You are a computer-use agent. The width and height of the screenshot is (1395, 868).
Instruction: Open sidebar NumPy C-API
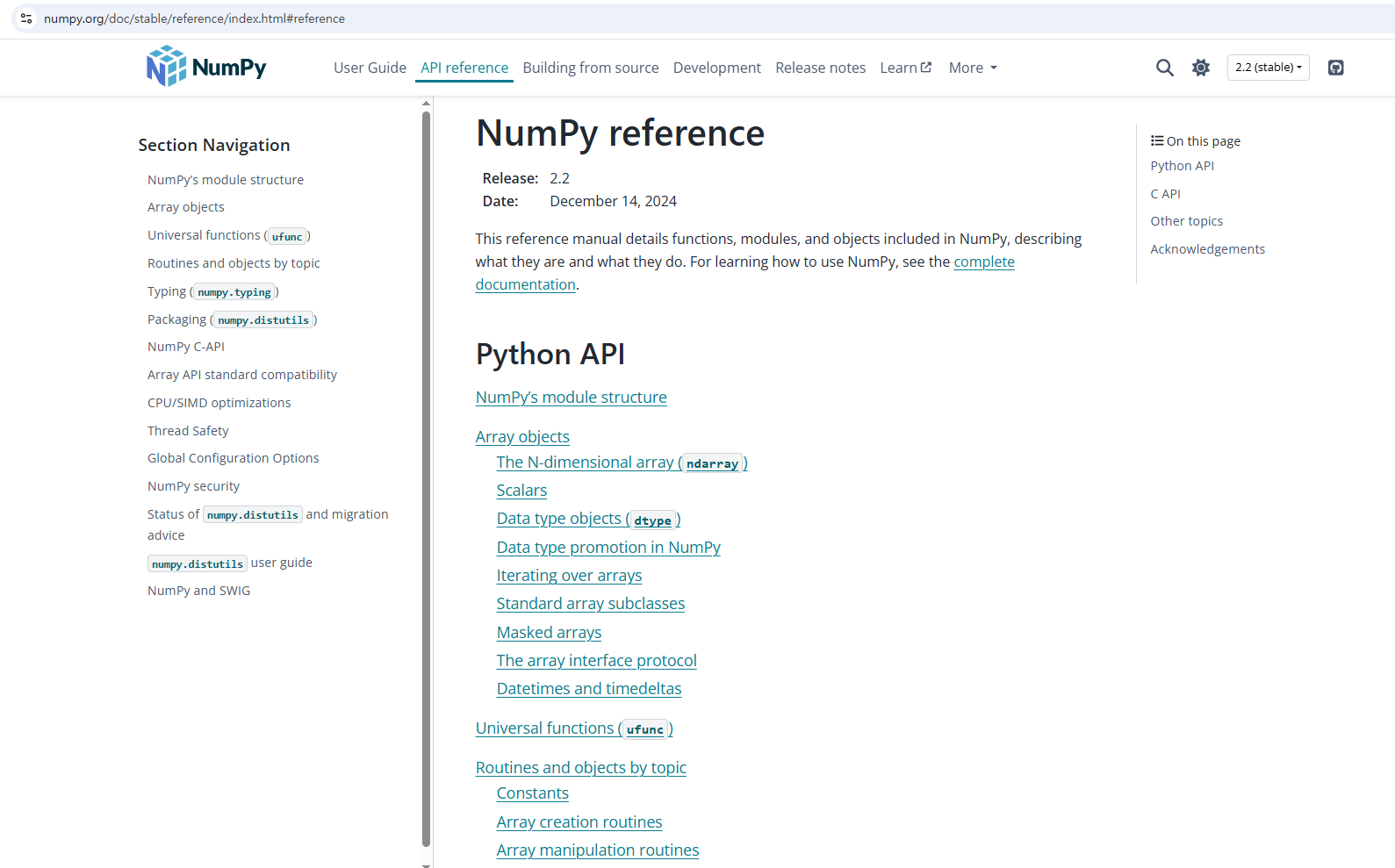(x=186, y=347)
